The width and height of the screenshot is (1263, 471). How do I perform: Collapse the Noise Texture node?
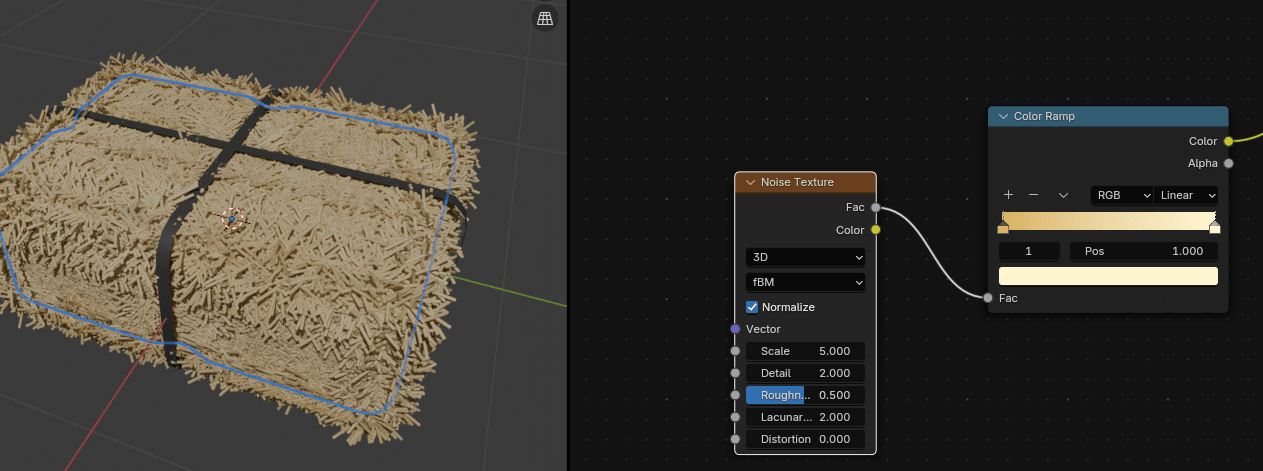(x=750, y=182)
